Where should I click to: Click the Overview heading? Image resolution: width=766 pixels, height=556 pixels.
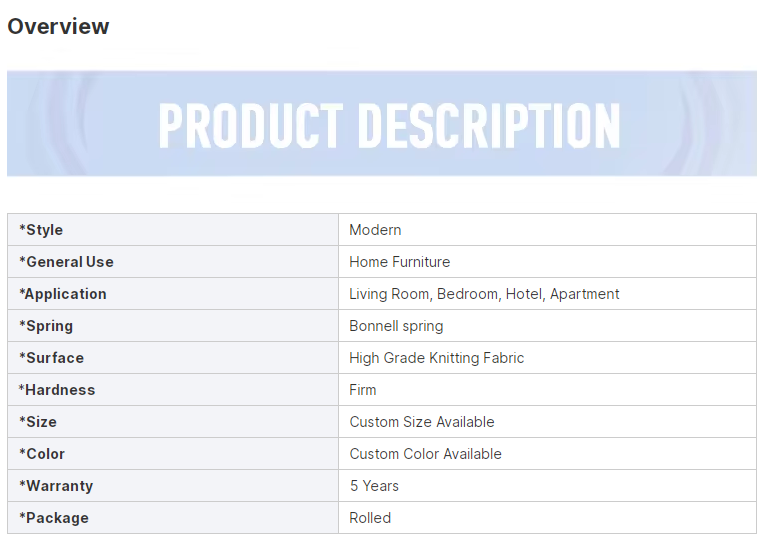[58, 26]
